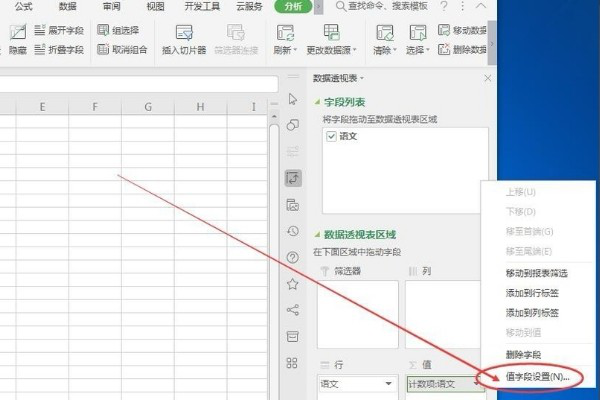Image resolution: width=600 pixels, height=400 pixels.
Task: Collapse the 数据透视表区域 section
Action: pyautogui.click(x=317, y=234)
